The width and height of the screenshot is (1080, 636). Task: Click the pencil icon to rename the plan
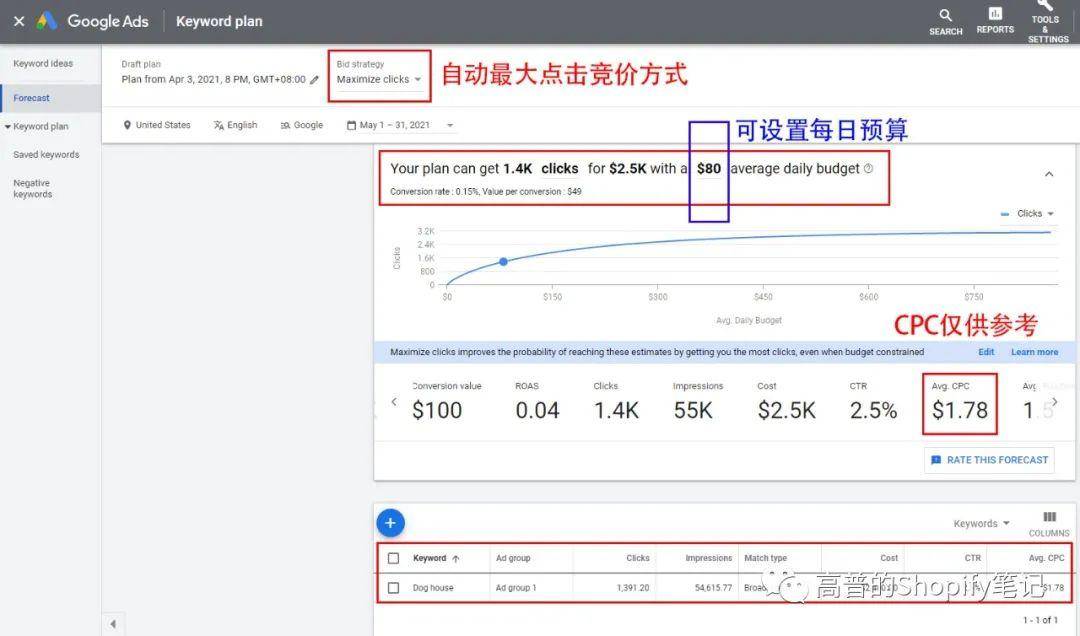coord(315,80)
